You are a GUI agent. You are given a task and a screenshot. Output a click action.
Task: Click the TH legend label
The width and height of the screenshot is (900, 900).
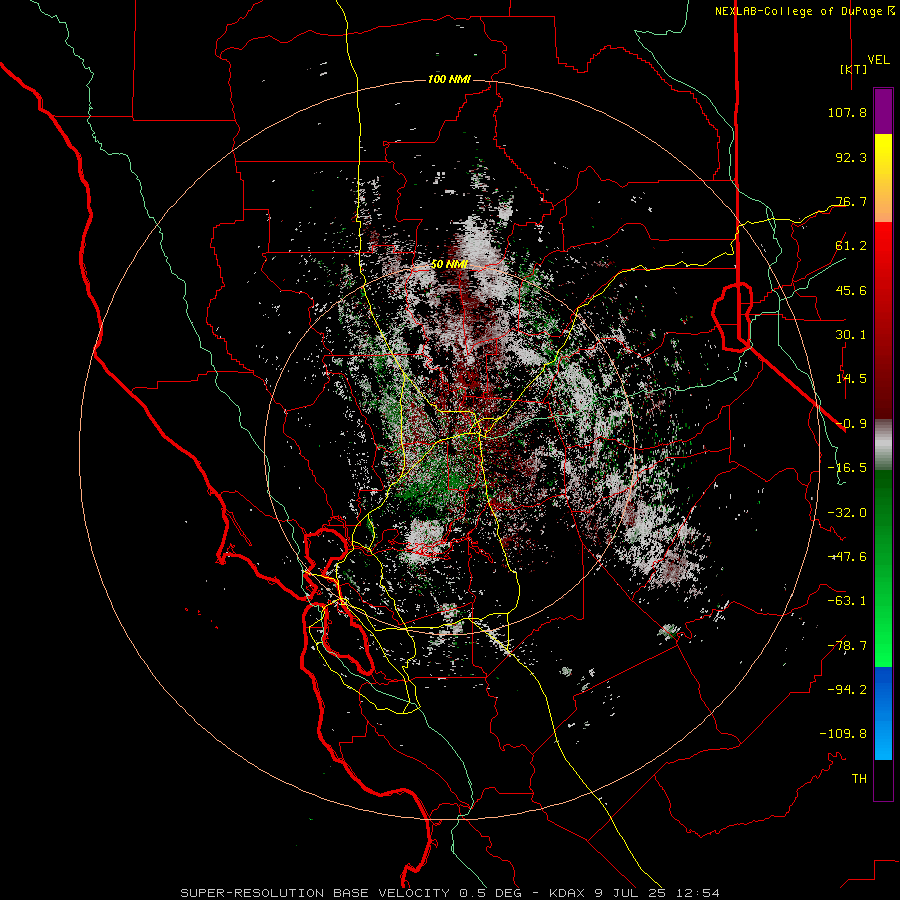[x=859, y=779]
